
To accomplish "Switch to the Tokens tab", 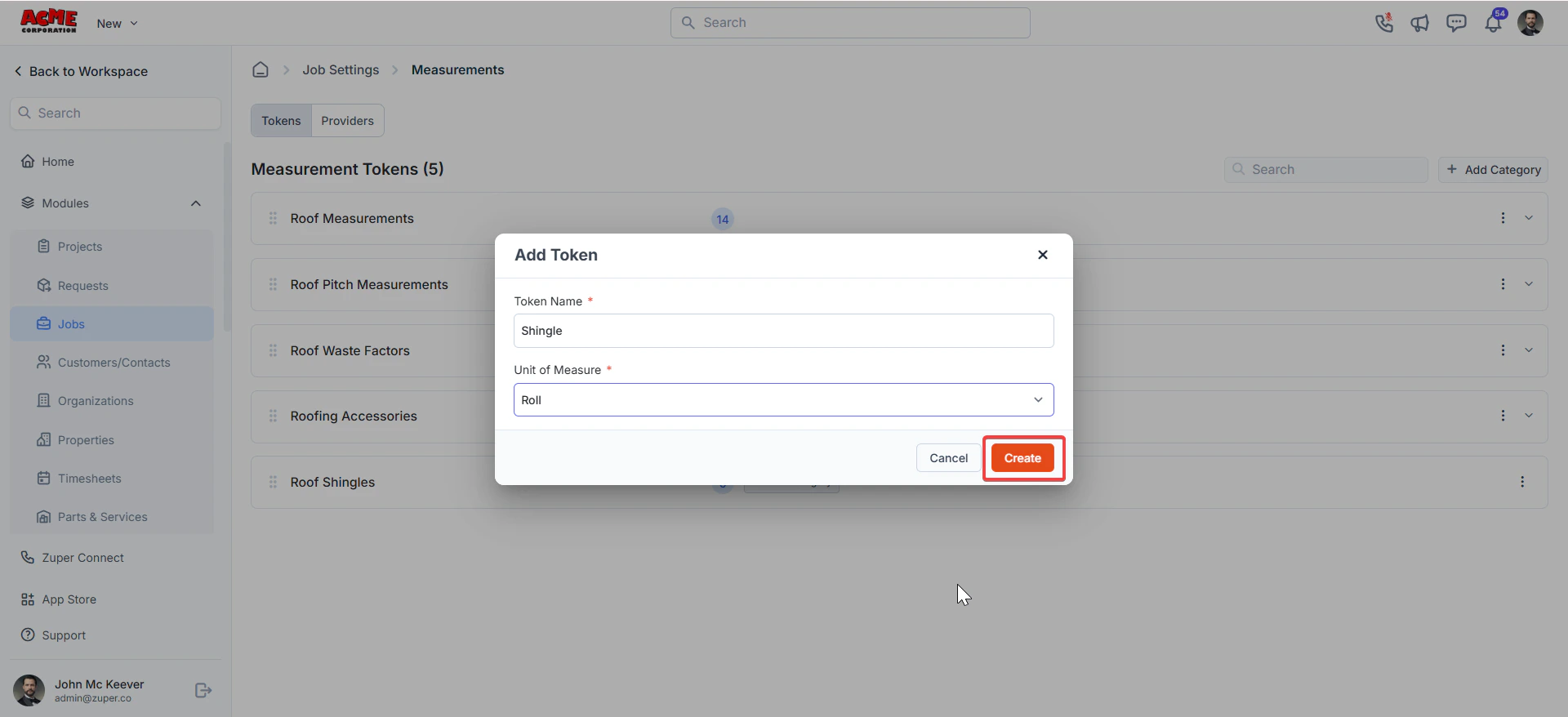I will [x=281, y=121].
